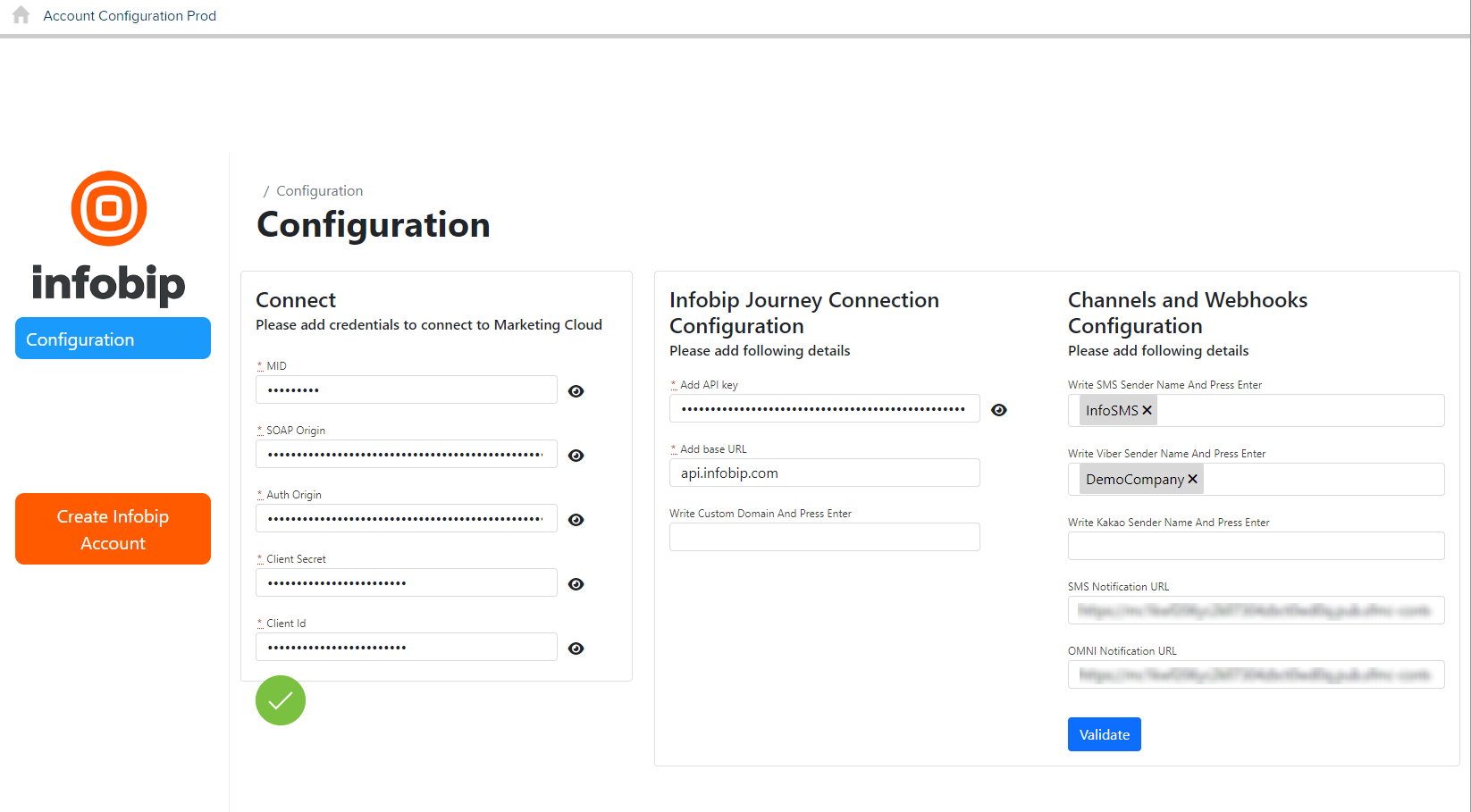Viewport: 1471px width, 812px height.
Task: Open the Configuration sidebar tab
Action: point(113,339)
